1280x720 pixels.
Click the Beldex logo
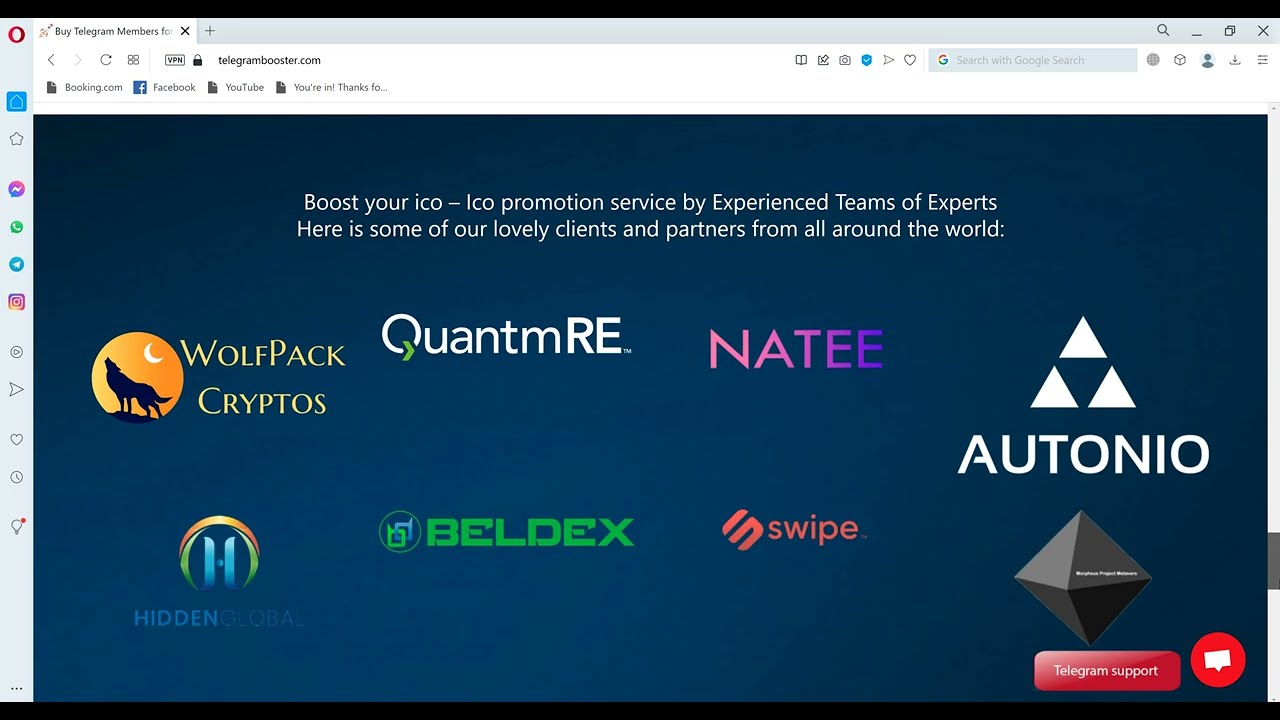coord(506,531)
